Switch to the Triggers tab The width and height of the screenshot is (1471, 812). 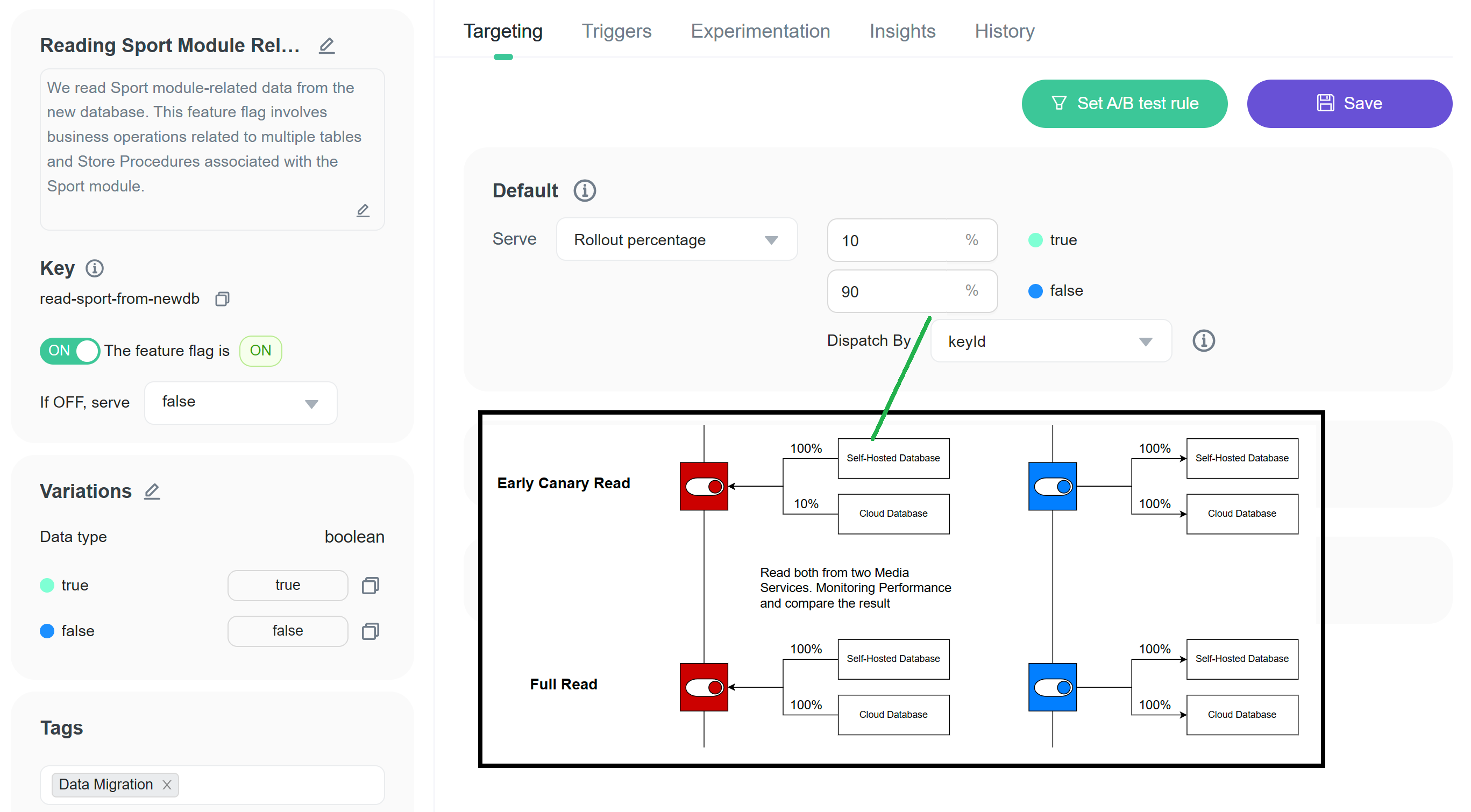pyautogui.click(x=616, y=31)
